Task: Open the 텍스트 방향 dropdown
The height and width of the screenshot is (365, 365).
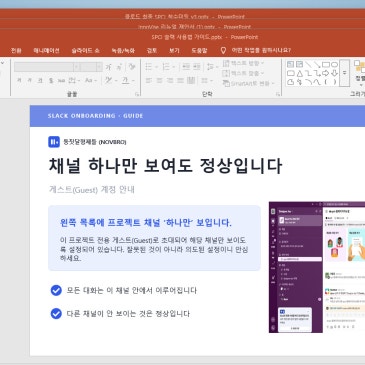Action: [x=243, y=63]
